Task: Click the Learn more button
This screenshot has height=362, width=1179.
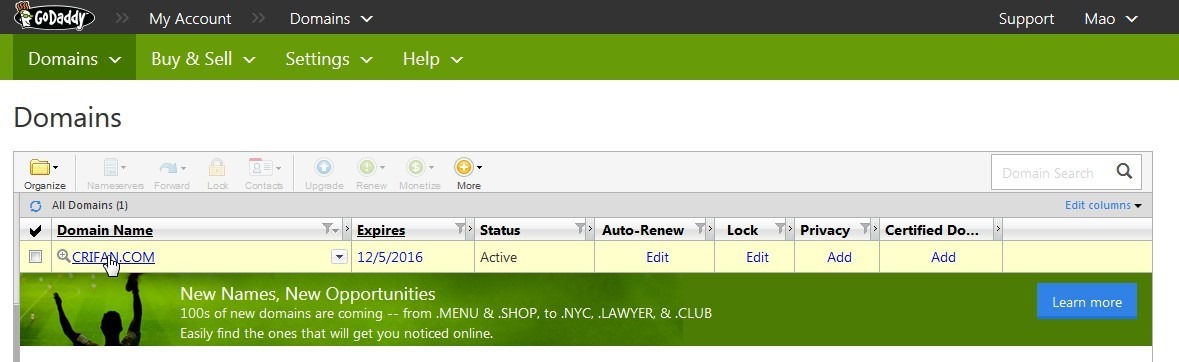Action: [x=1087, y=302]
